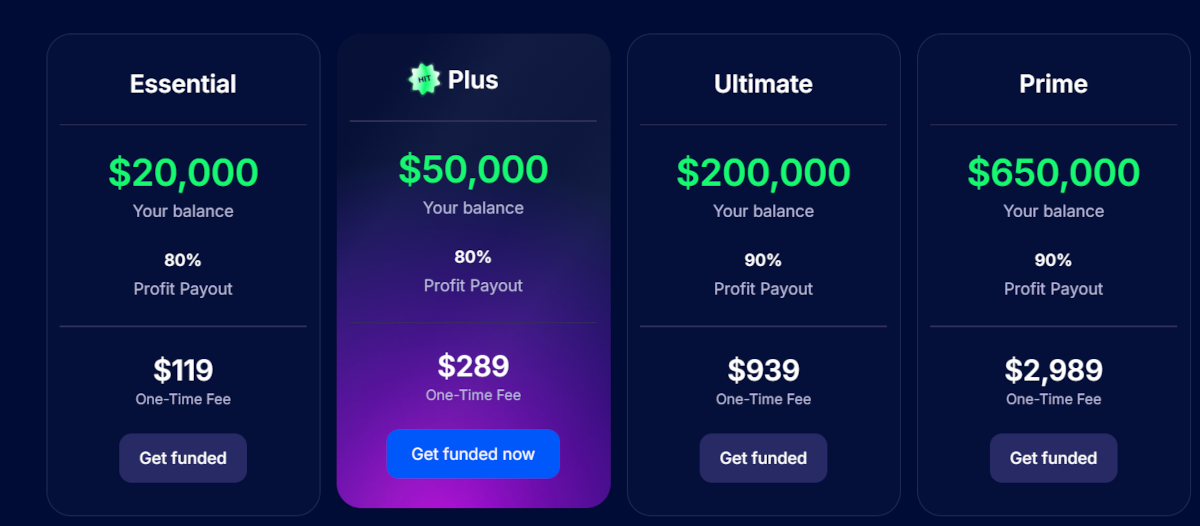This screenshot has height=526, width=1200.
Task: Click the $200,000 balance amount
Action: [x=763, y=173]
